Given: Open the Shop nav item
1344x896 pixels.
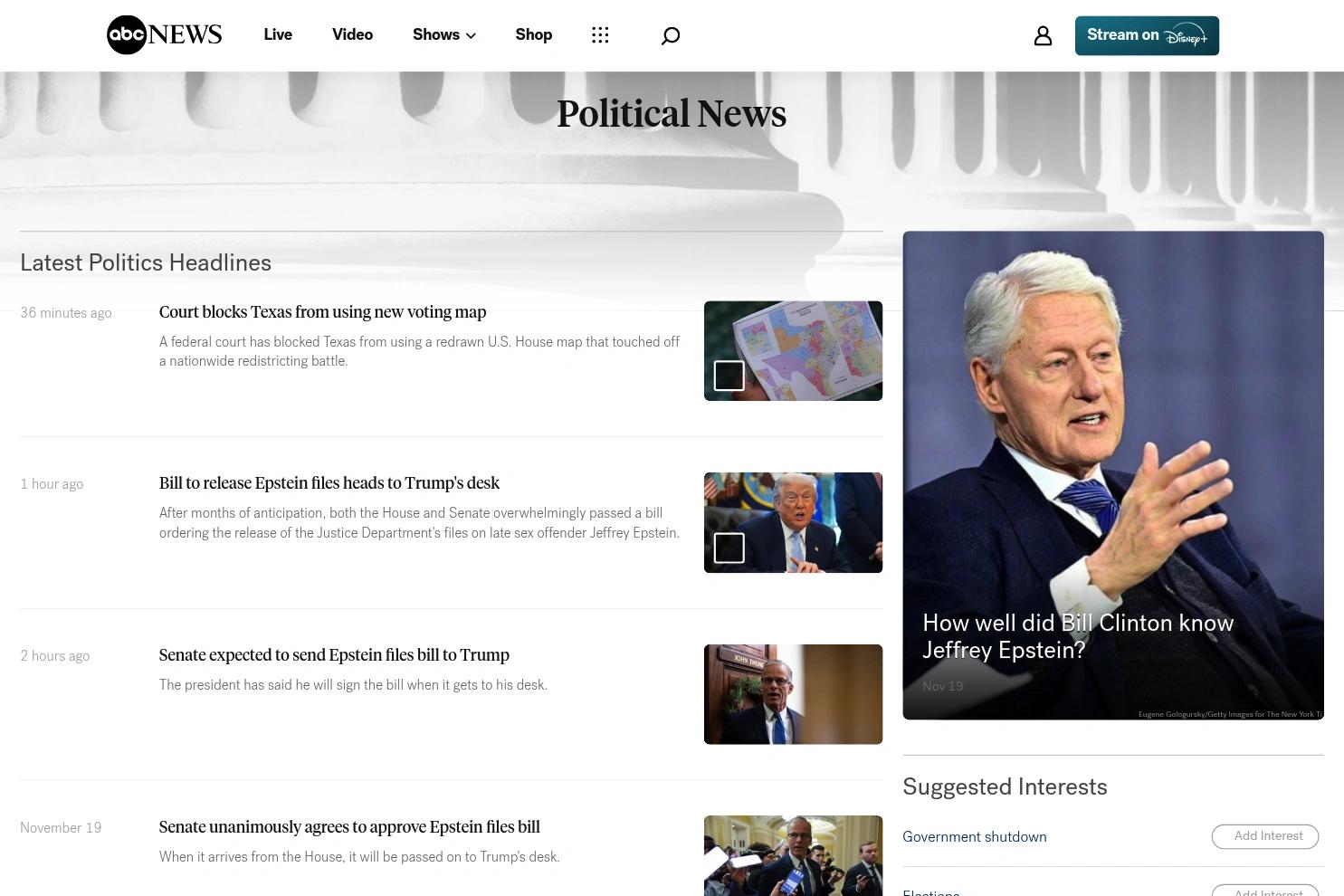Looking at the screenshot, I should coord(534,34).
